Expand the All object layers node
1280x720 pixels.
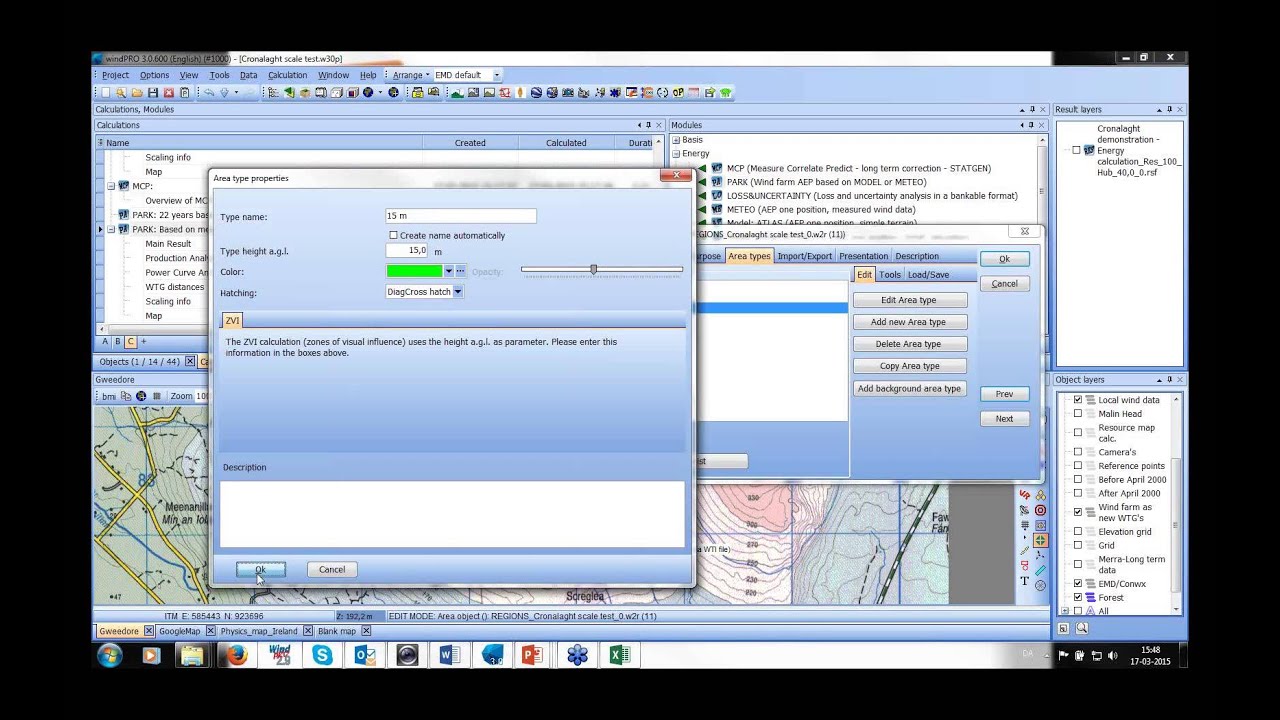coord(1065,611)
